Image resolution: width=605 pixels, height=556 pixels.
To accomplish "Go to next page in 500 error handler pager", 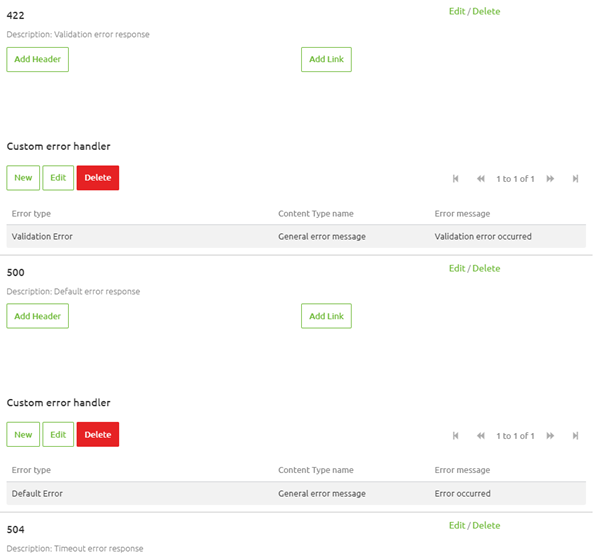I will coord(550,436).
